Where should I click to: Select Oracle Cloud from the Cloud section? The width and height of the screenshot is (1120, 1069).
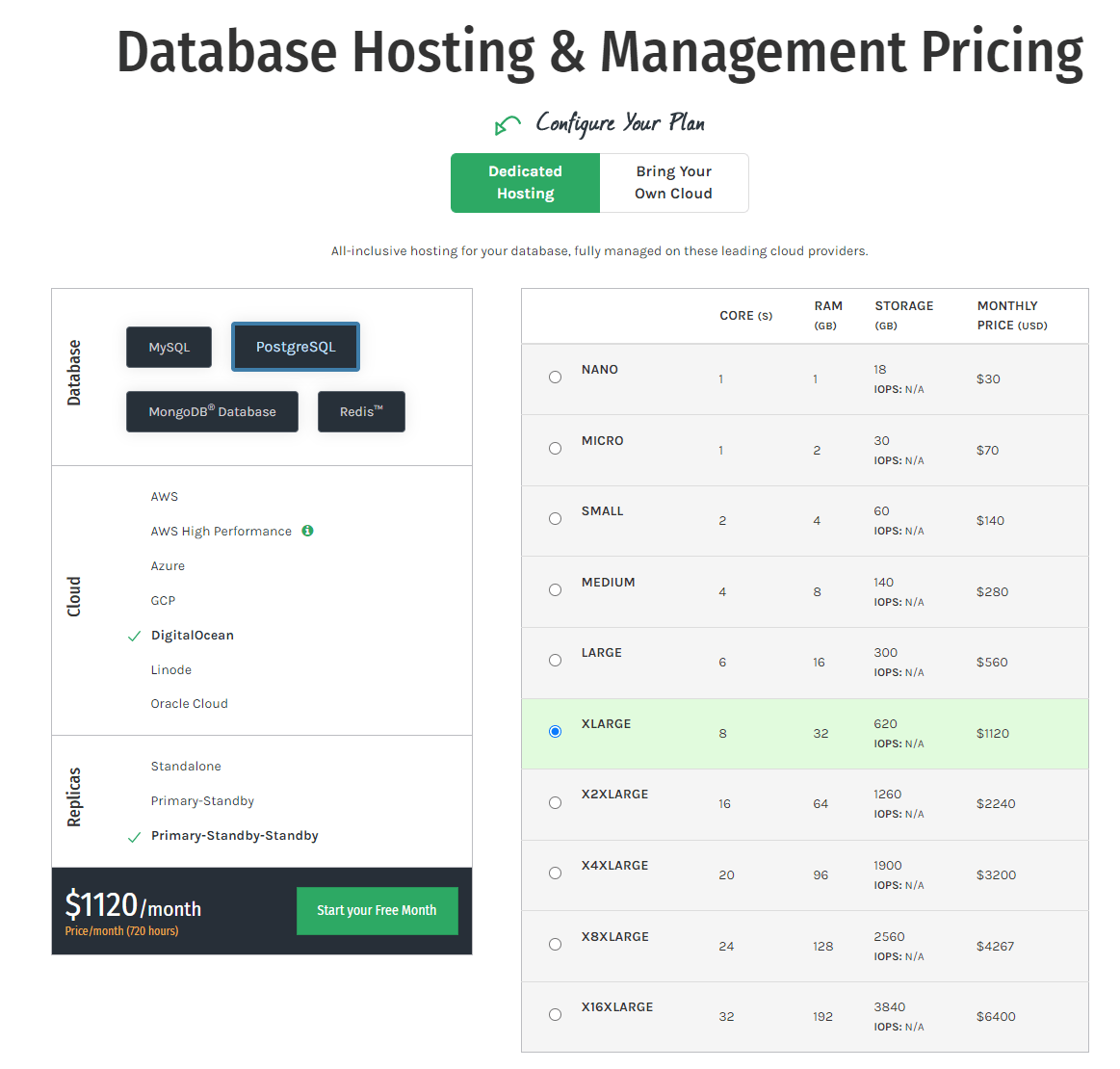[x=189, y=703]
